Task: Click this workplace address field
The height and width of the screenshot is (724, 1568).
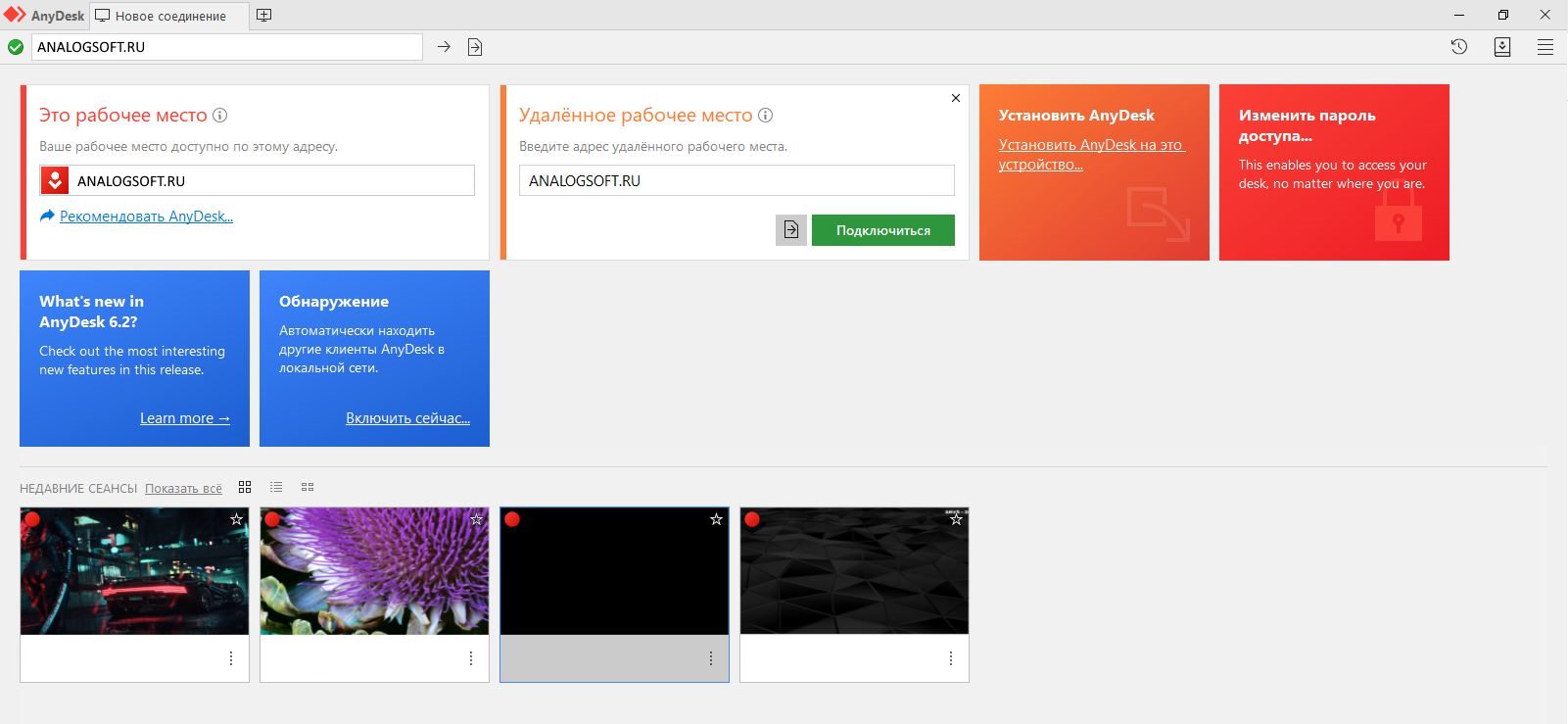Action: pos(257,180)
